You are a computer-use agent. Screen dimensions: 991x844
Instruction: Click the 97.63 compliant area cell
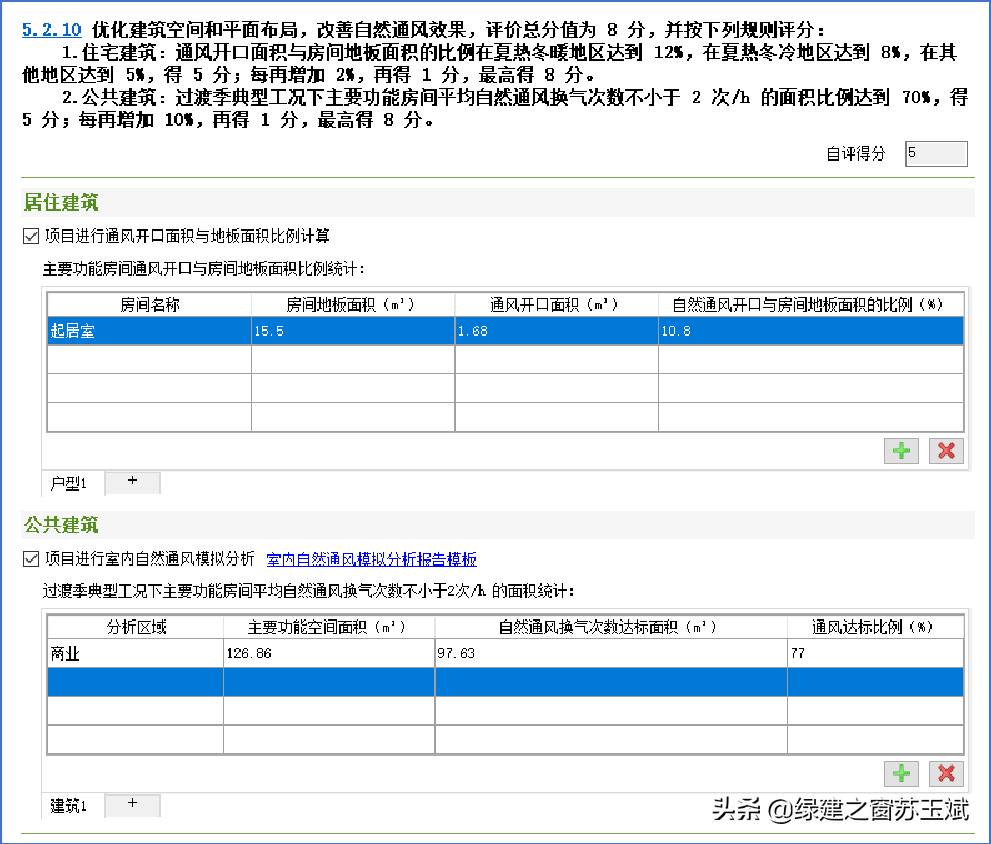click(x=611, y=653)
